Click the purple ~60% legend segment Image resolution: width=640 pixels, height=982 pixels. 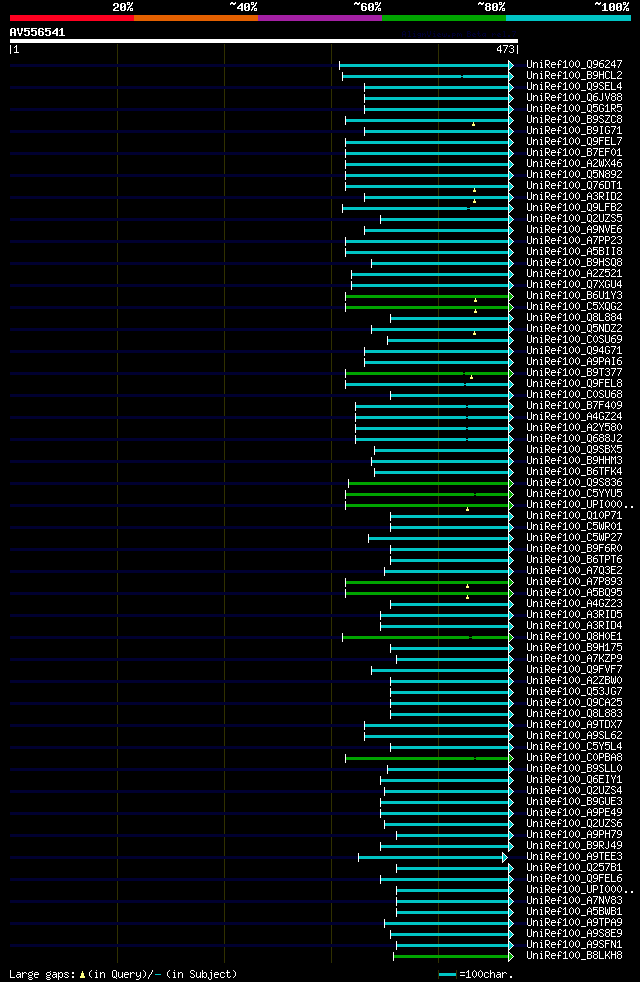(x=320, y=18)
